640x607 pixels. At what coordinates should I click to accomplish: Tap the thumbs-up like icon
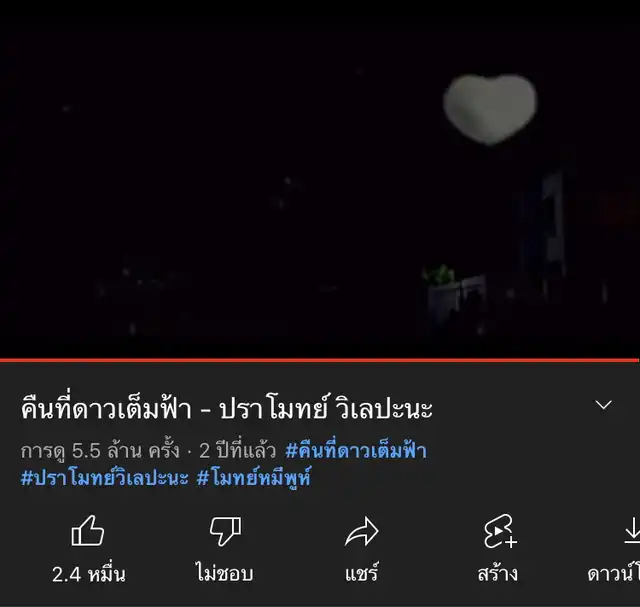[88, 530]
